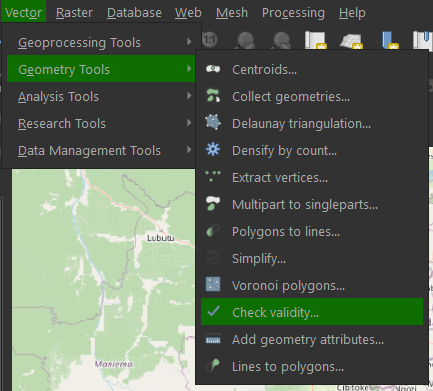
Task: Open the Web menu
Action: pos(188,13)
